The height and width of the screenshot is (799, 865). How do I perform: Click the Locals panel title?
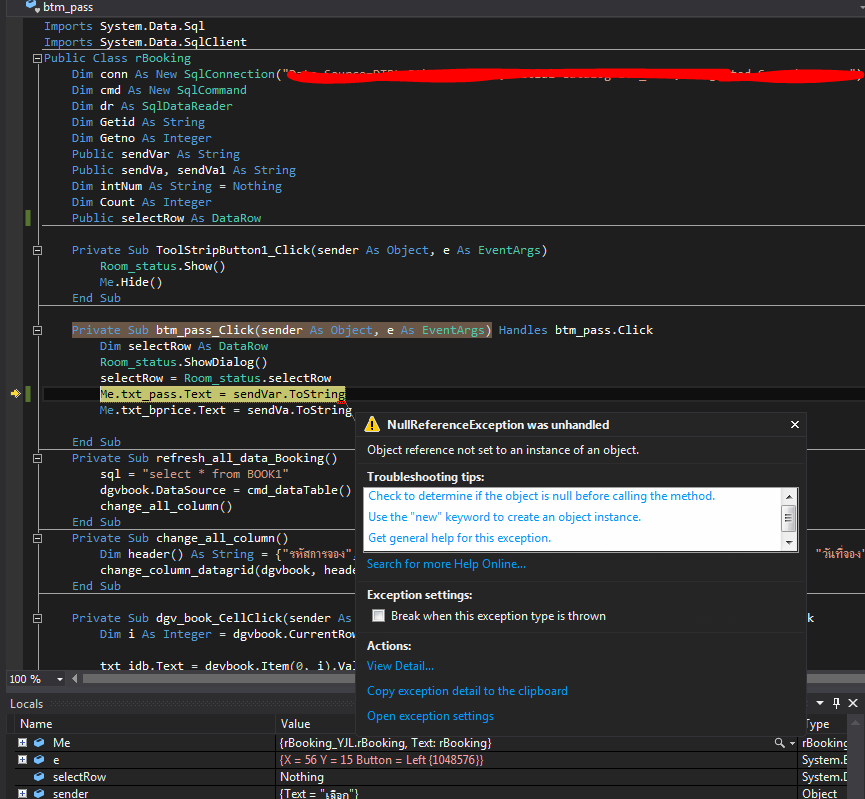[26, 704]
